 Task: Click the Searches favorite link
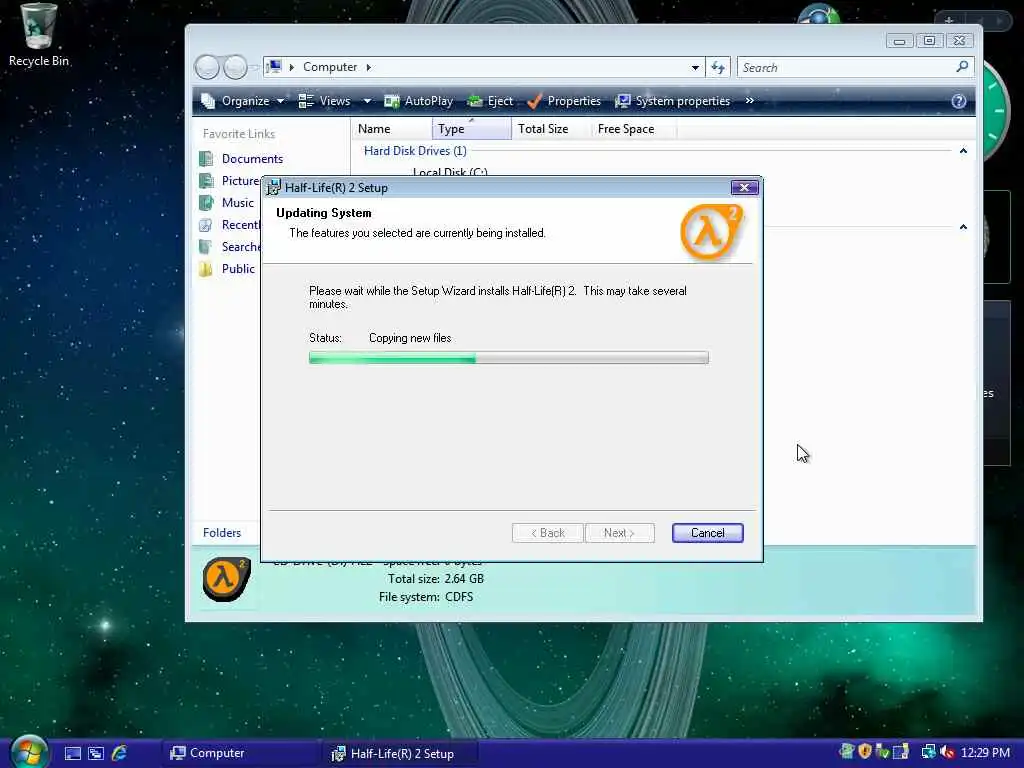240,247
